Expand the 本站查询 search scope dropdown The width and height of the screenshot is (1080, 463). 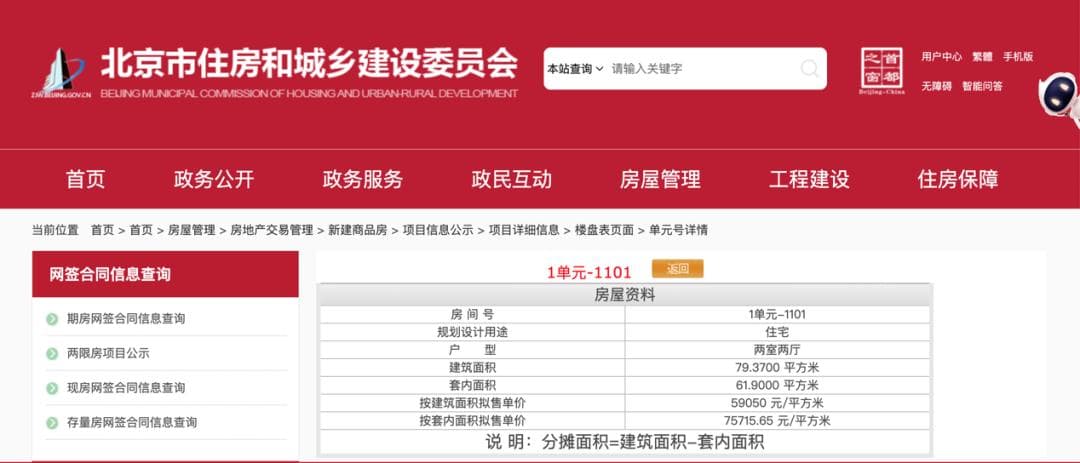(575, 69)
